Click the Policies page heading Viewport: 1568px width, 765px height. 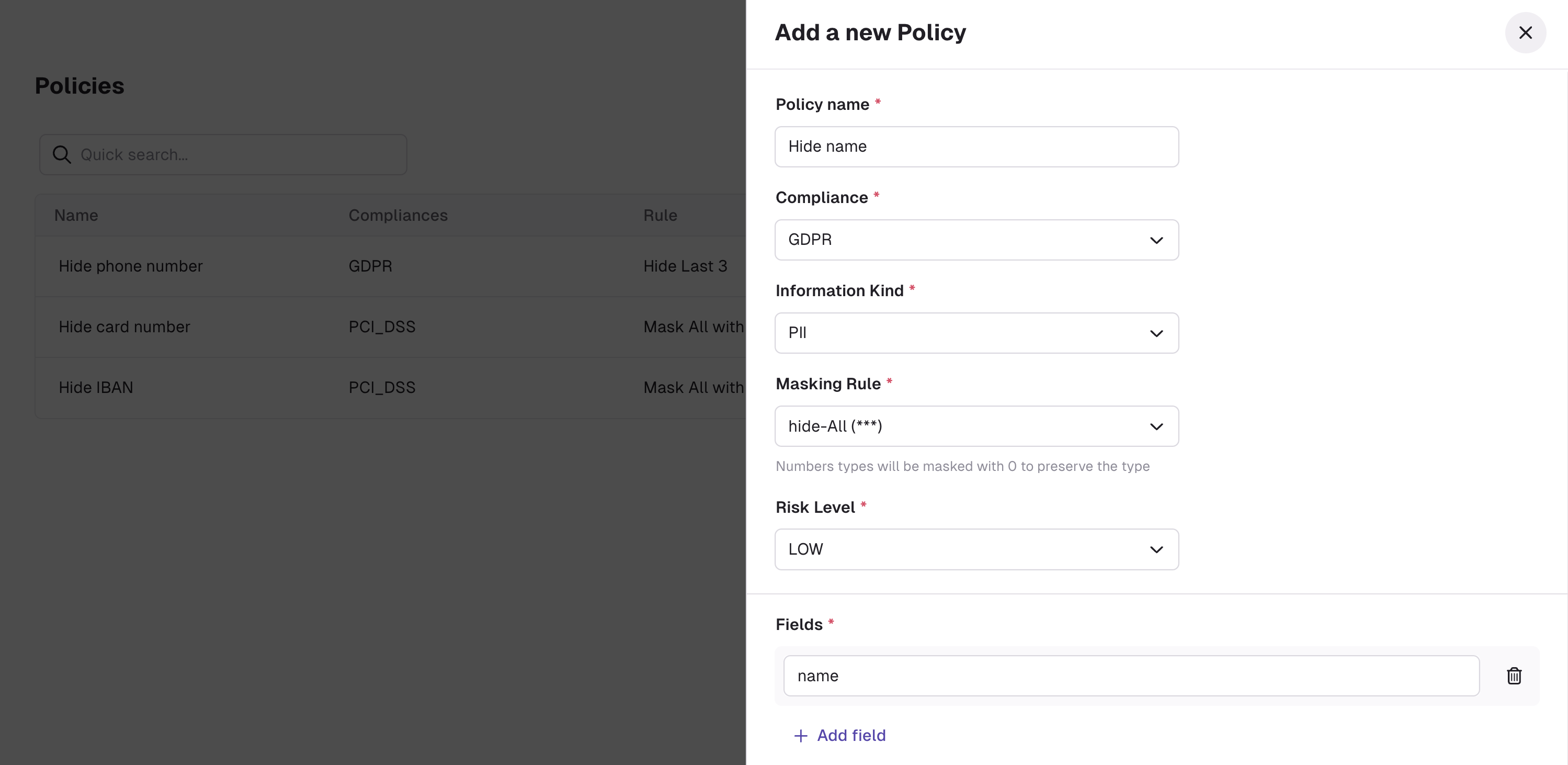[x=79, y=86]
